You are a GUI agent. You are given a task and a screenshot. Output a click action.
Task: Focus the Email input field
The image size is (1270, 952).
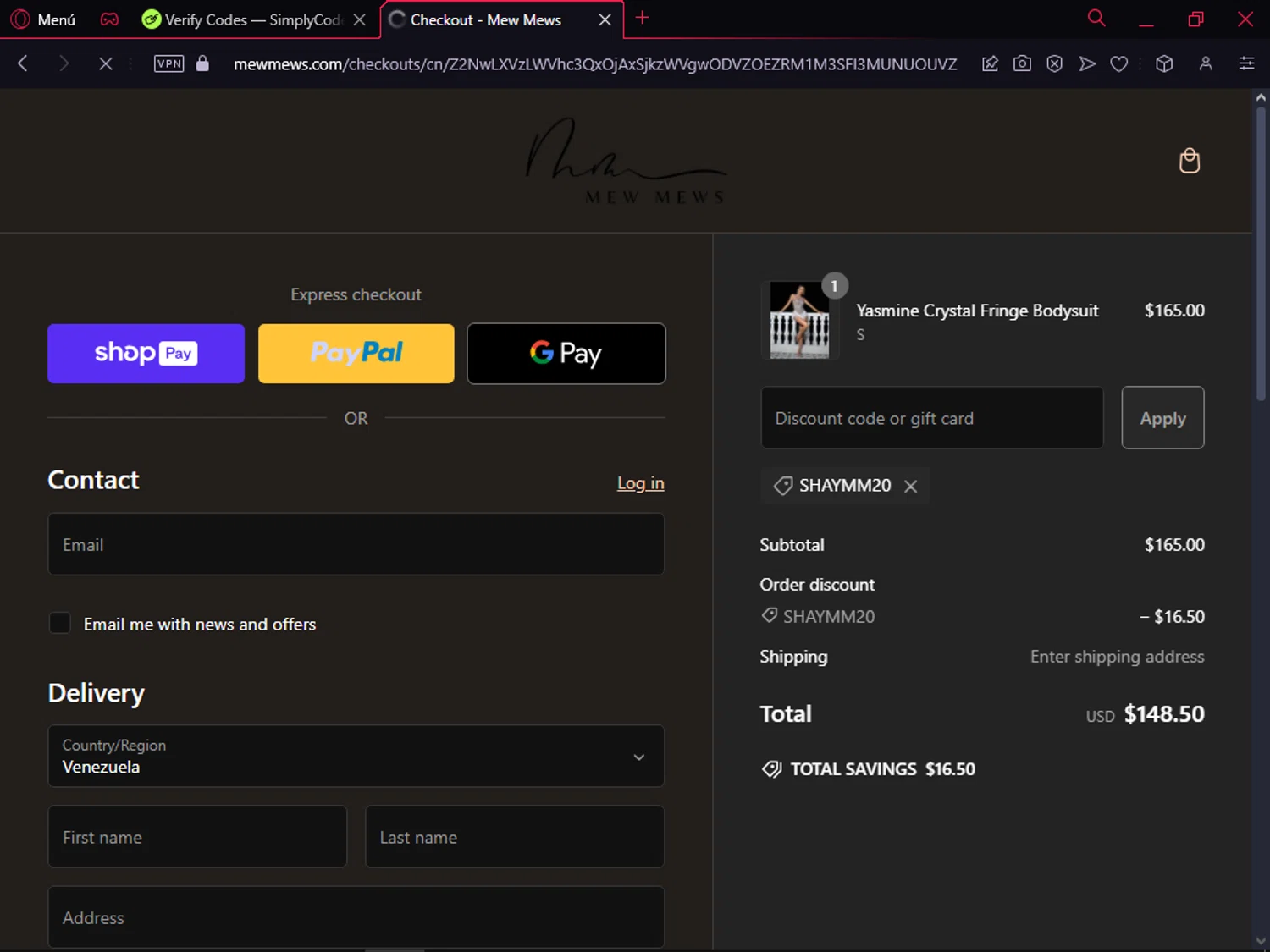(356, 544)
